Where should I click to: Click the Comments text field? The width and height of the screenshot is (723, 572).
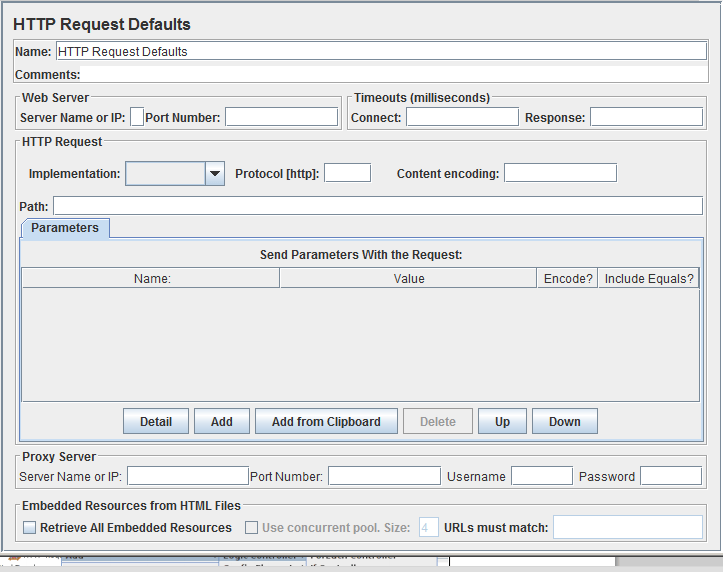394,75
